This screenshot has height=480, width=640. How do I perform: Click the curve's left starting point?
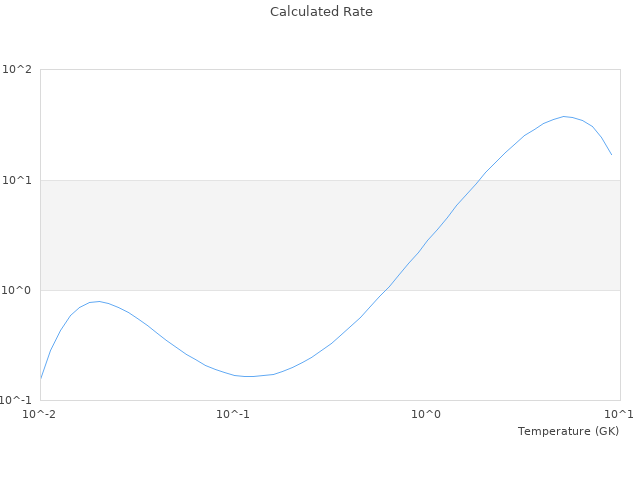coord(41,378)
